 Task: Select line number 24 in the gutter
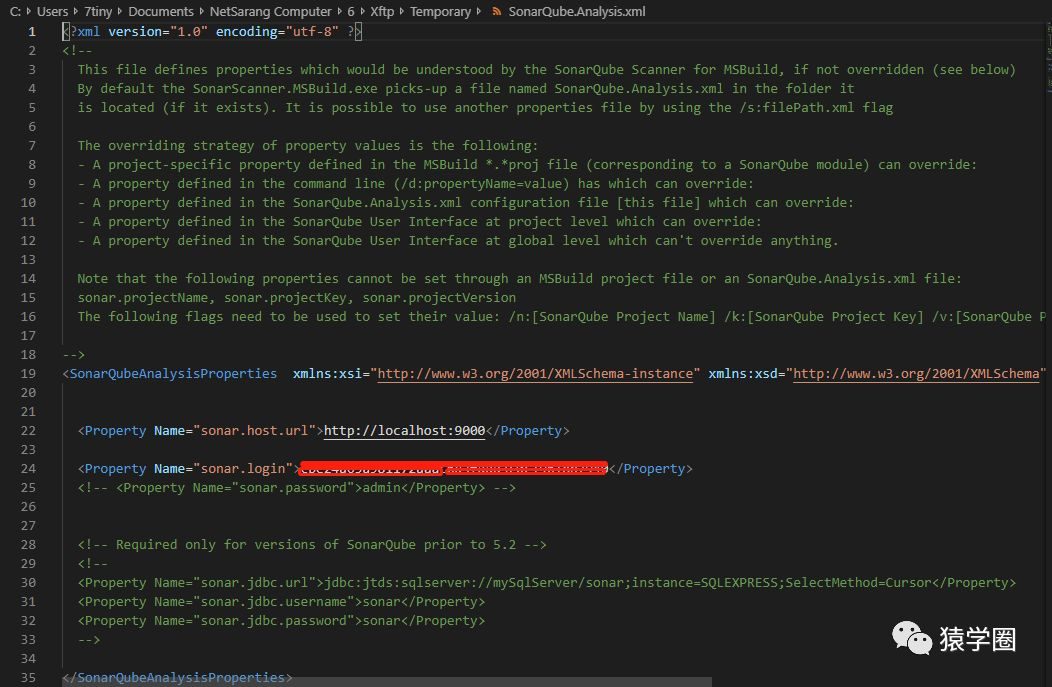point(28,469)
